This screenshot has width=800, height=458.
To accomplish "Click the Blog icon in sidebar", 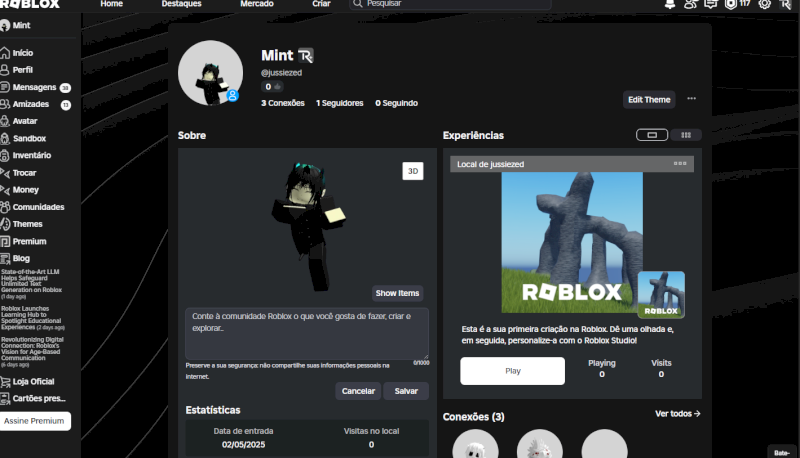I will click(5, 259).
